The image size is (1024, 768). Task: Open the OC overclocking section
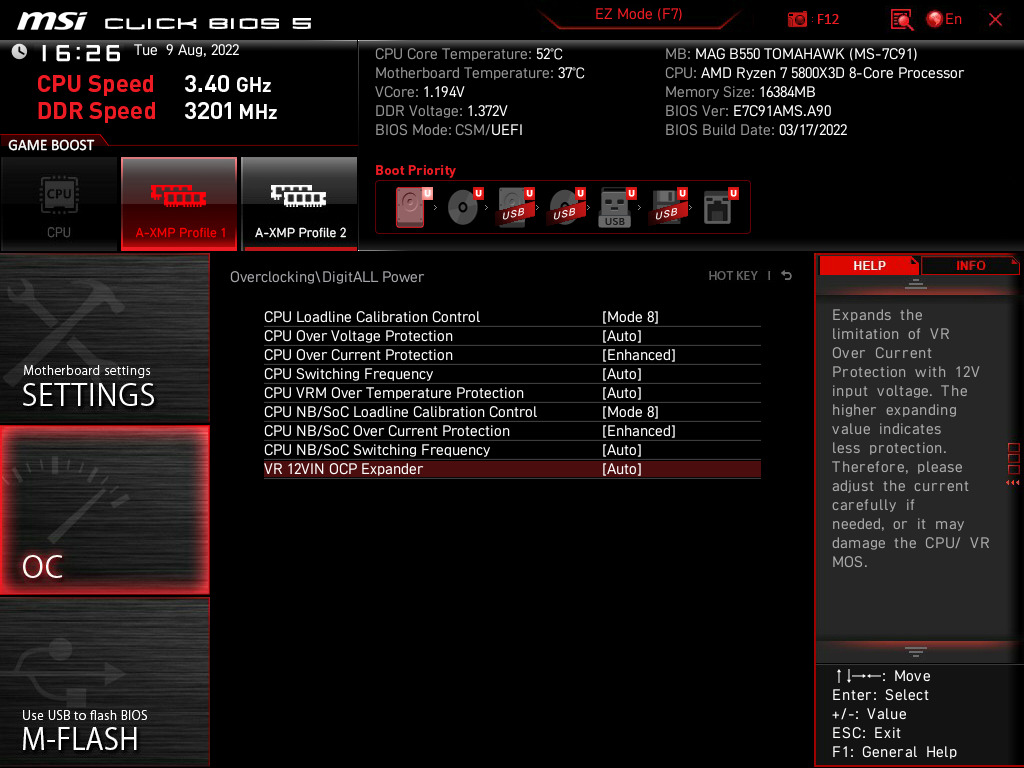coord(104,510)
